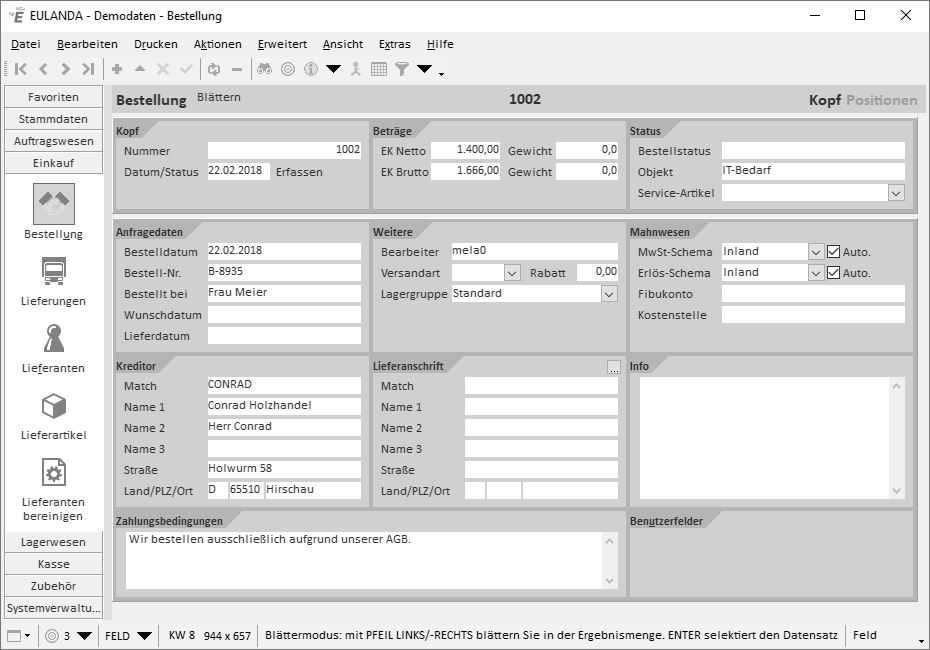Open Service-Artikel dropdown
Screen dimensions: 930x650
click(896, 193)
